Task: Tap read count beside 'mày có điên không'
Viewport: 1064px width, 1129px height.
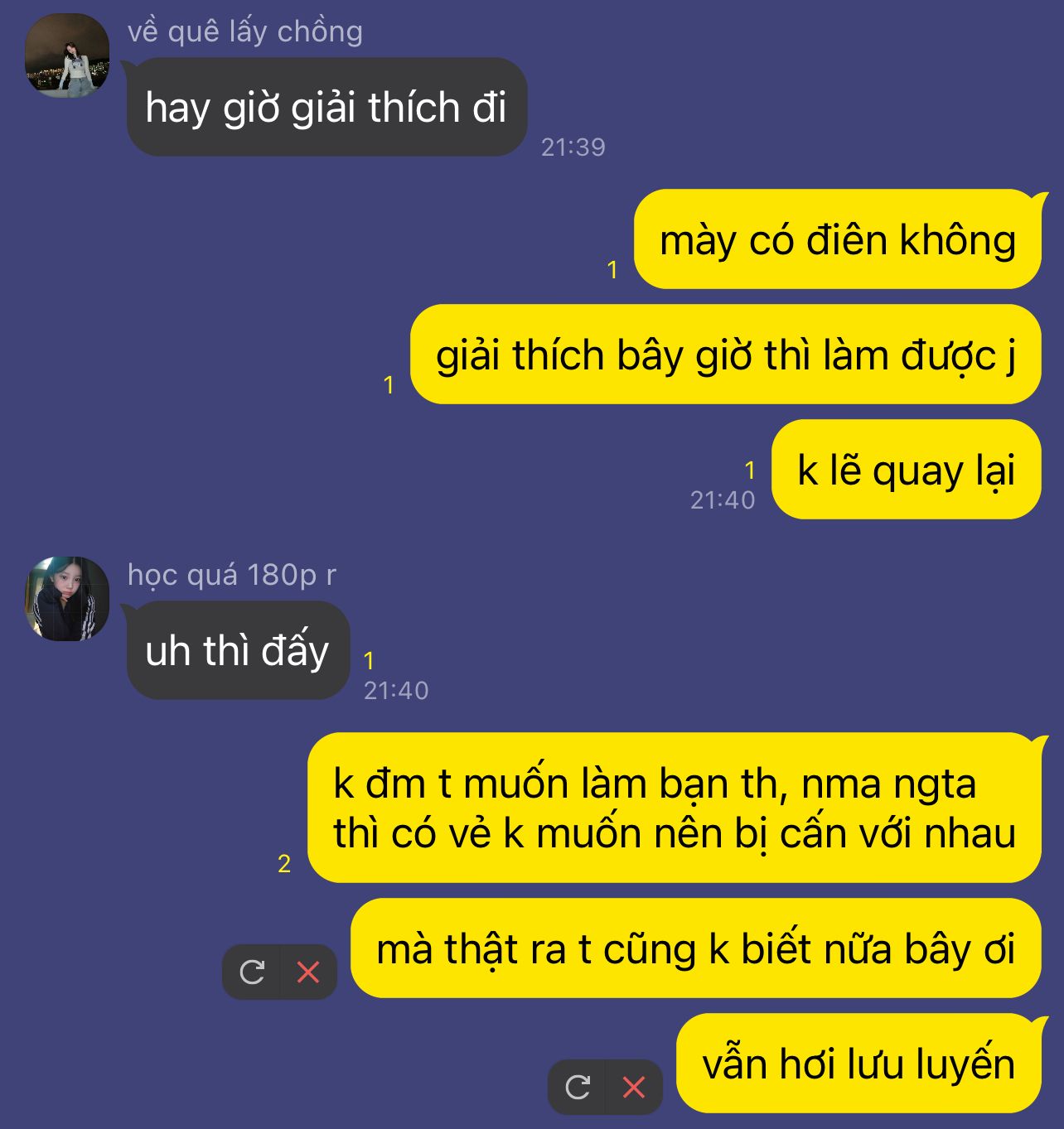Action: (612, 270)
